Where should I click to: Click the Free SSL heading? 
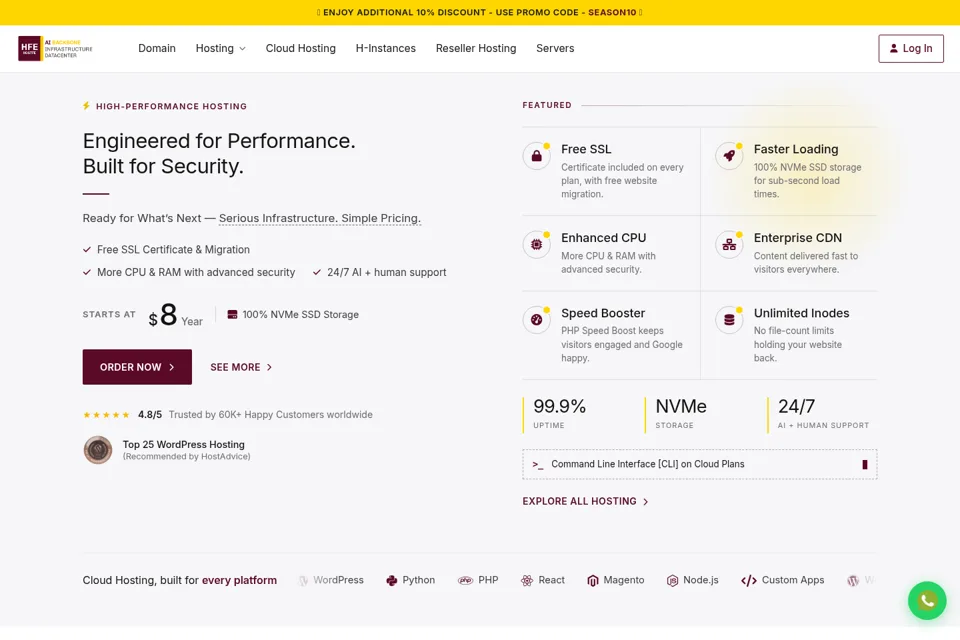click(586, 149)
